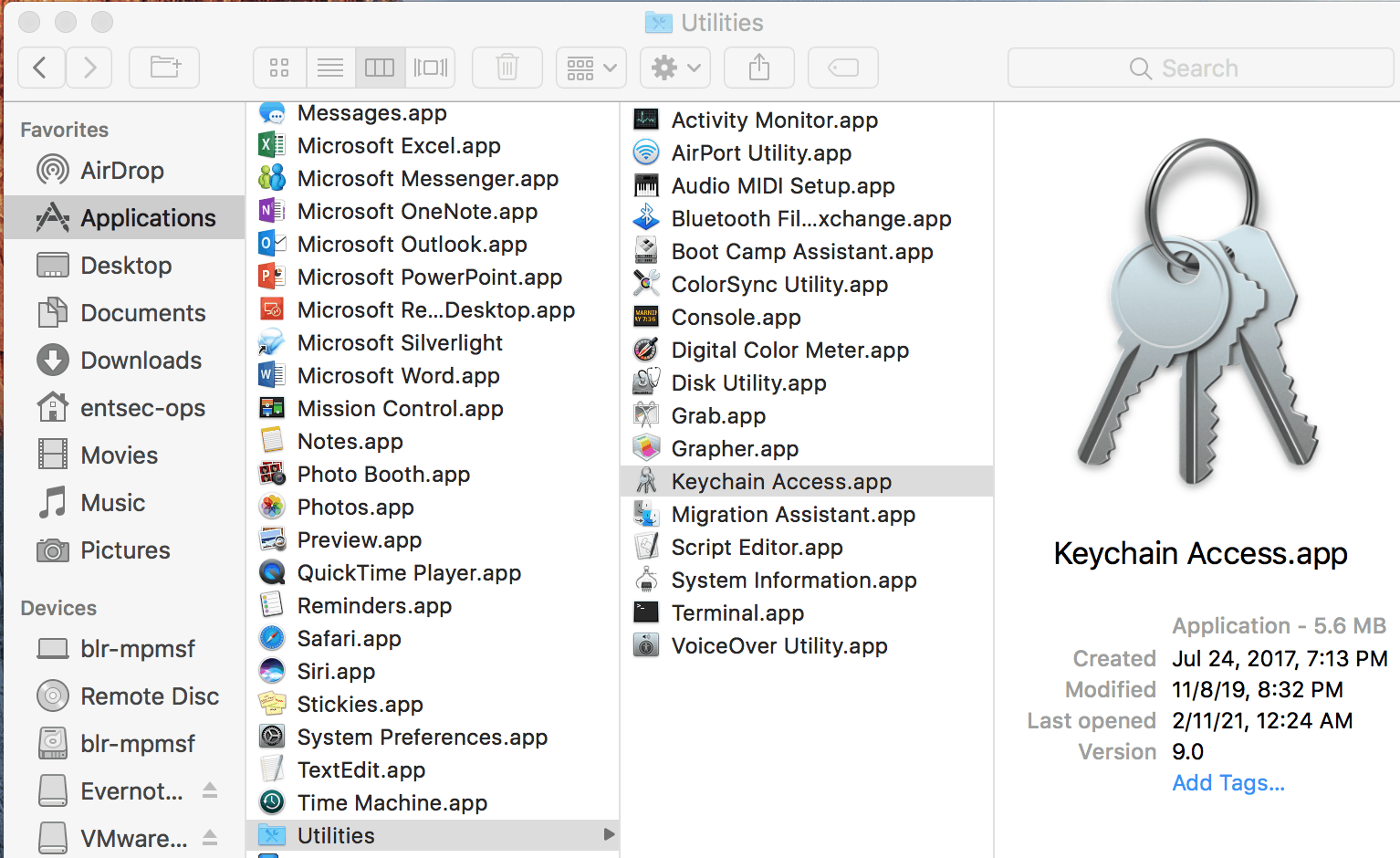
Task: Open the gear action menu
Action: pyautogui.click(x=675, y=68)
